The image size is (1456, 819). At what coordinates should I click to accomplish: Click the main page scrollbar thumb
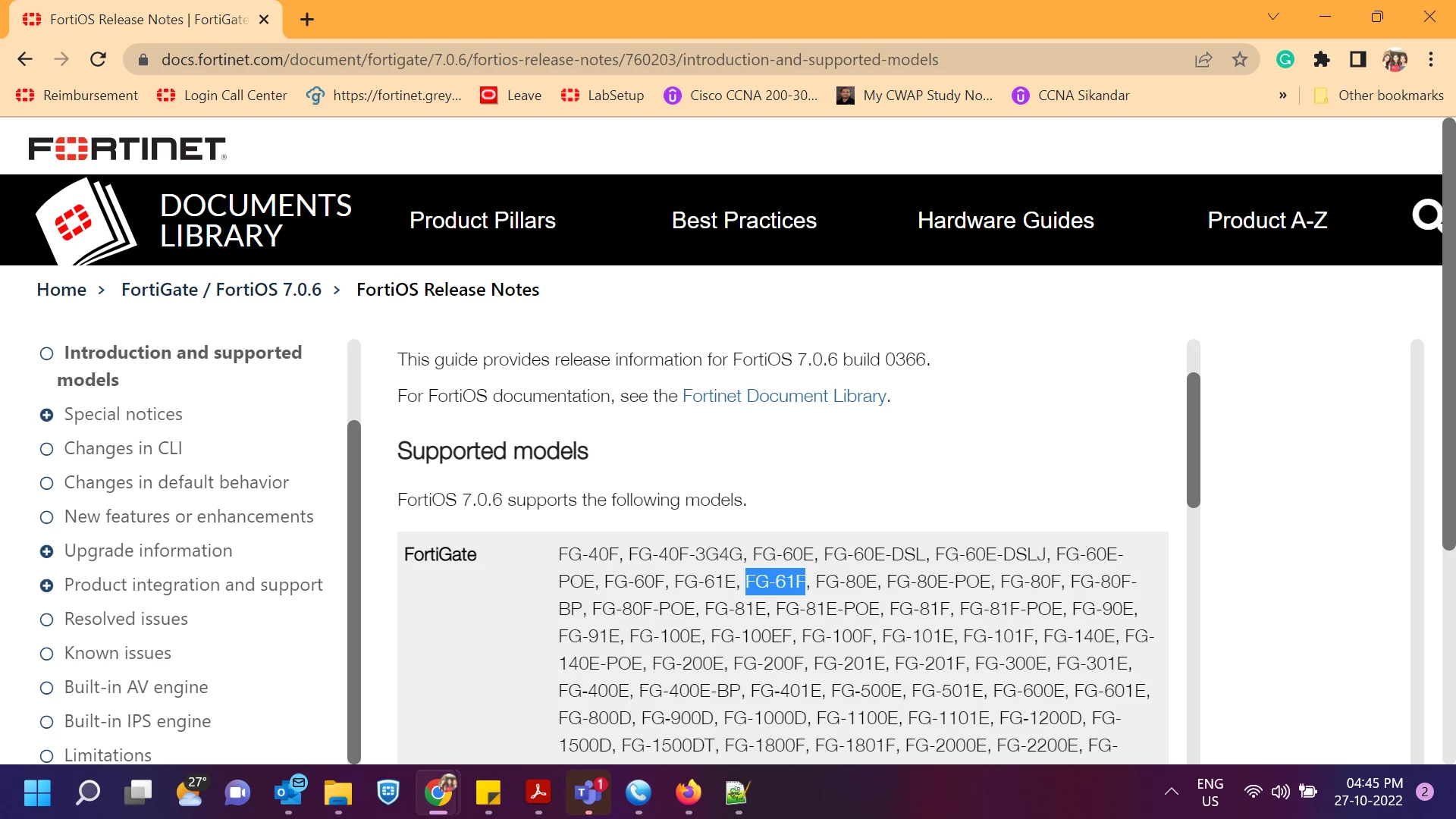tap(1449, 334)
